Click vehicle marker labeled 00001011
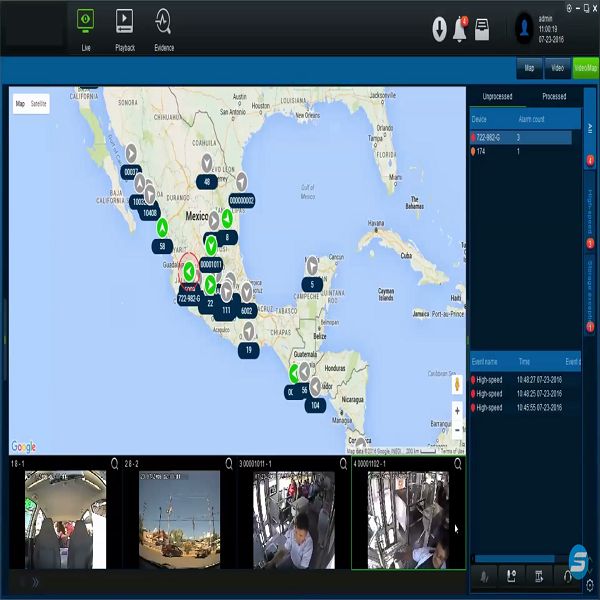The image size is (600, 600). [210, 263]
